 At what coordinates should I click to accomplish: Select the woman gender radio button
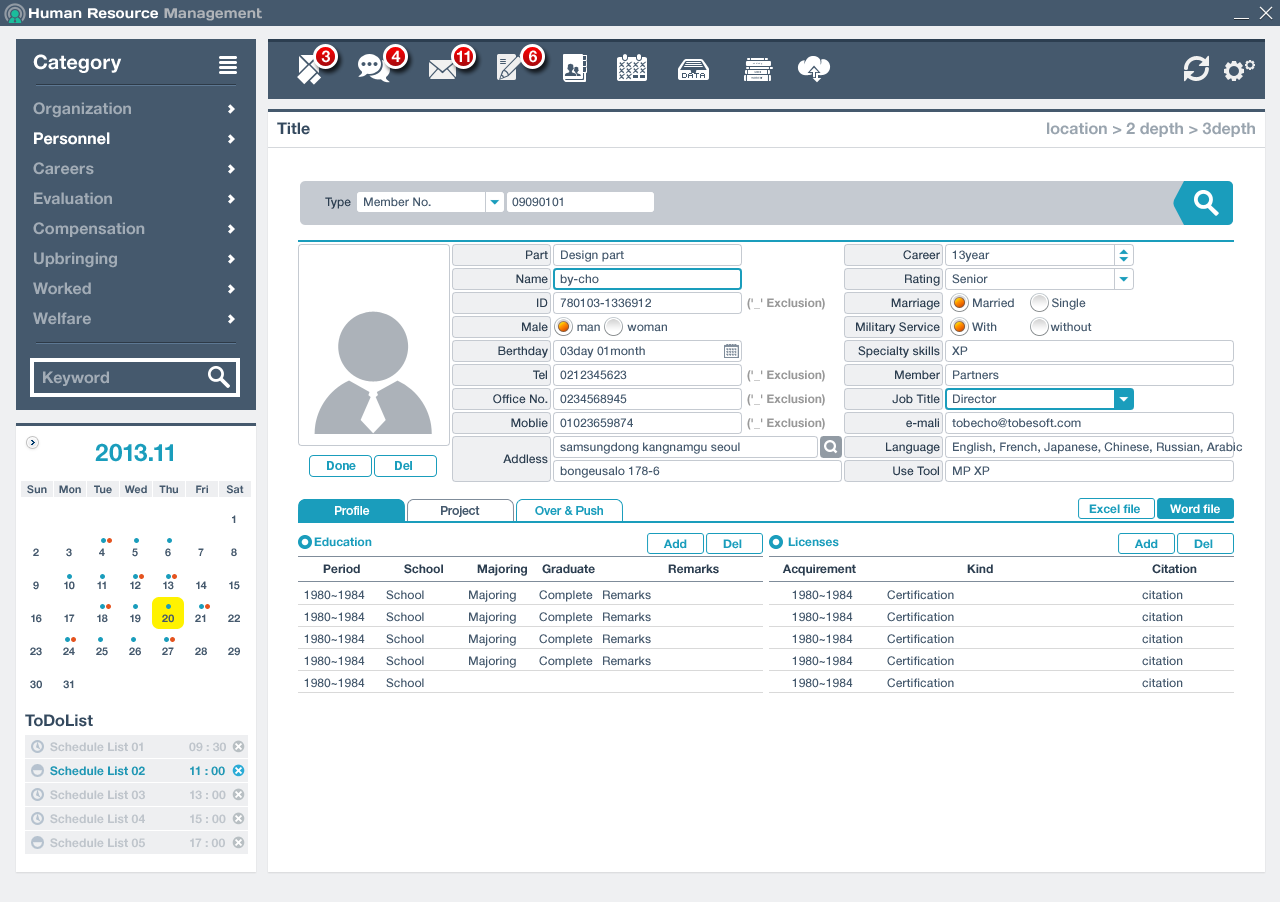(613, 326)
